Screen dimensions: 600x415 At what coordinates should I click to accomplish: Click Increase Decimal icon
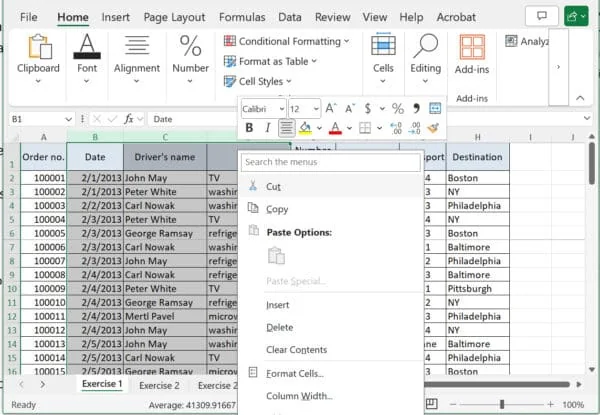pyautogui.click(x=396, y=128)
